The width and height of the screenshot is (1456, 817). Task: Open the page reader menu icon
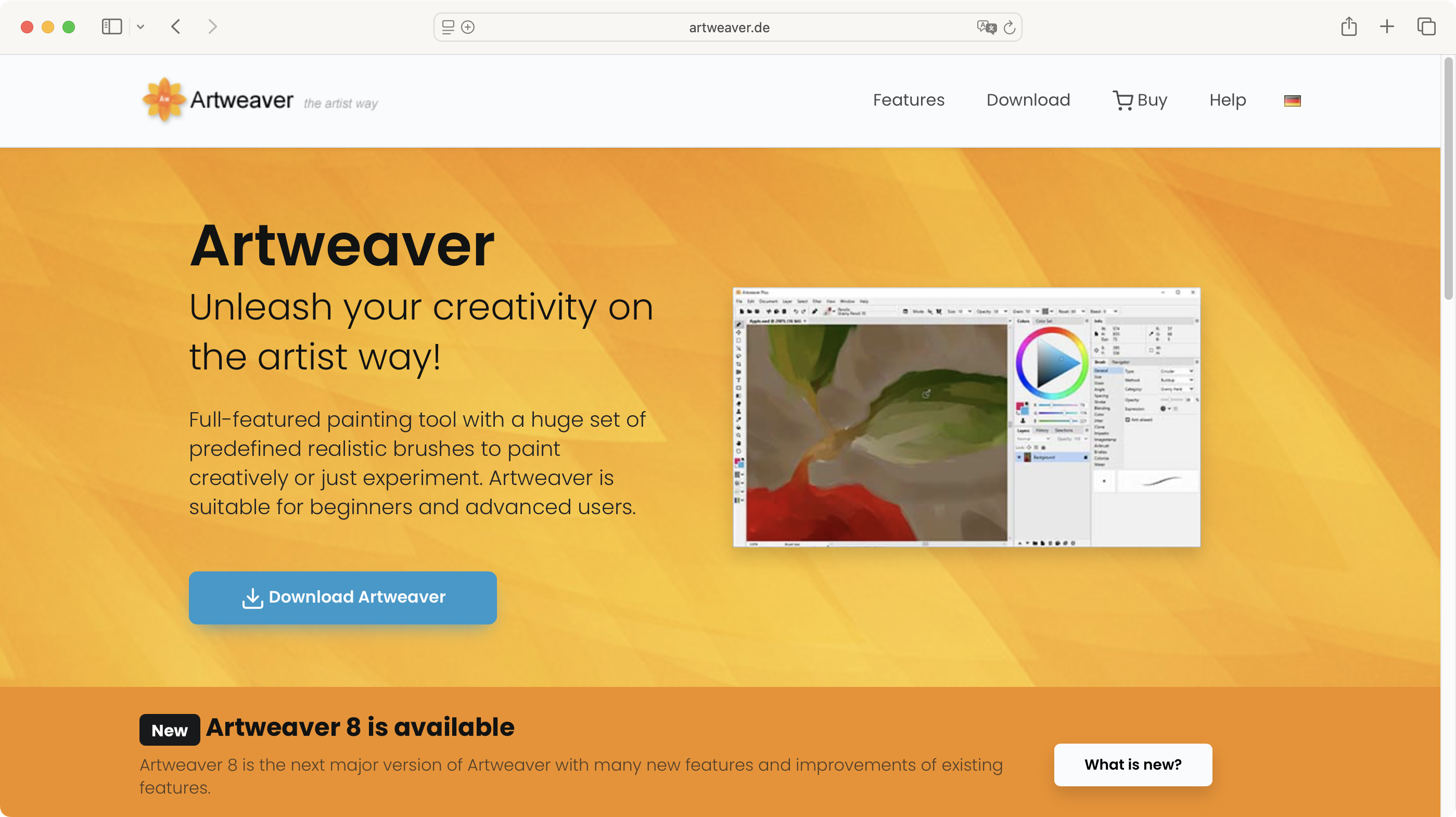[x=448, y=27]
